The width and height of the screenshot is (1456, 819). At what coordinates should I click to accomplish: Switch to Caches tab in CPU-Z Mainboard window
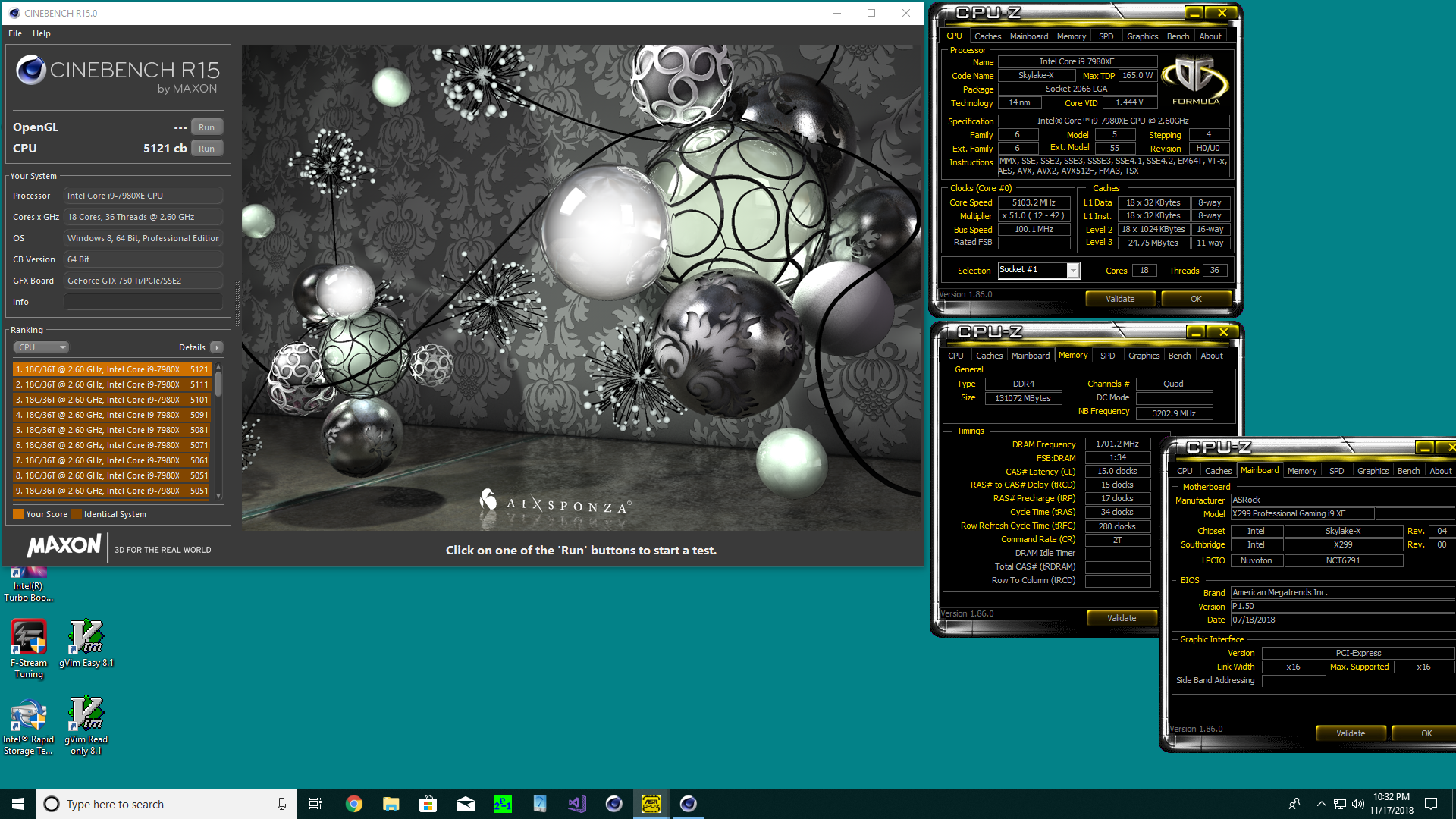pos(1218,471)
